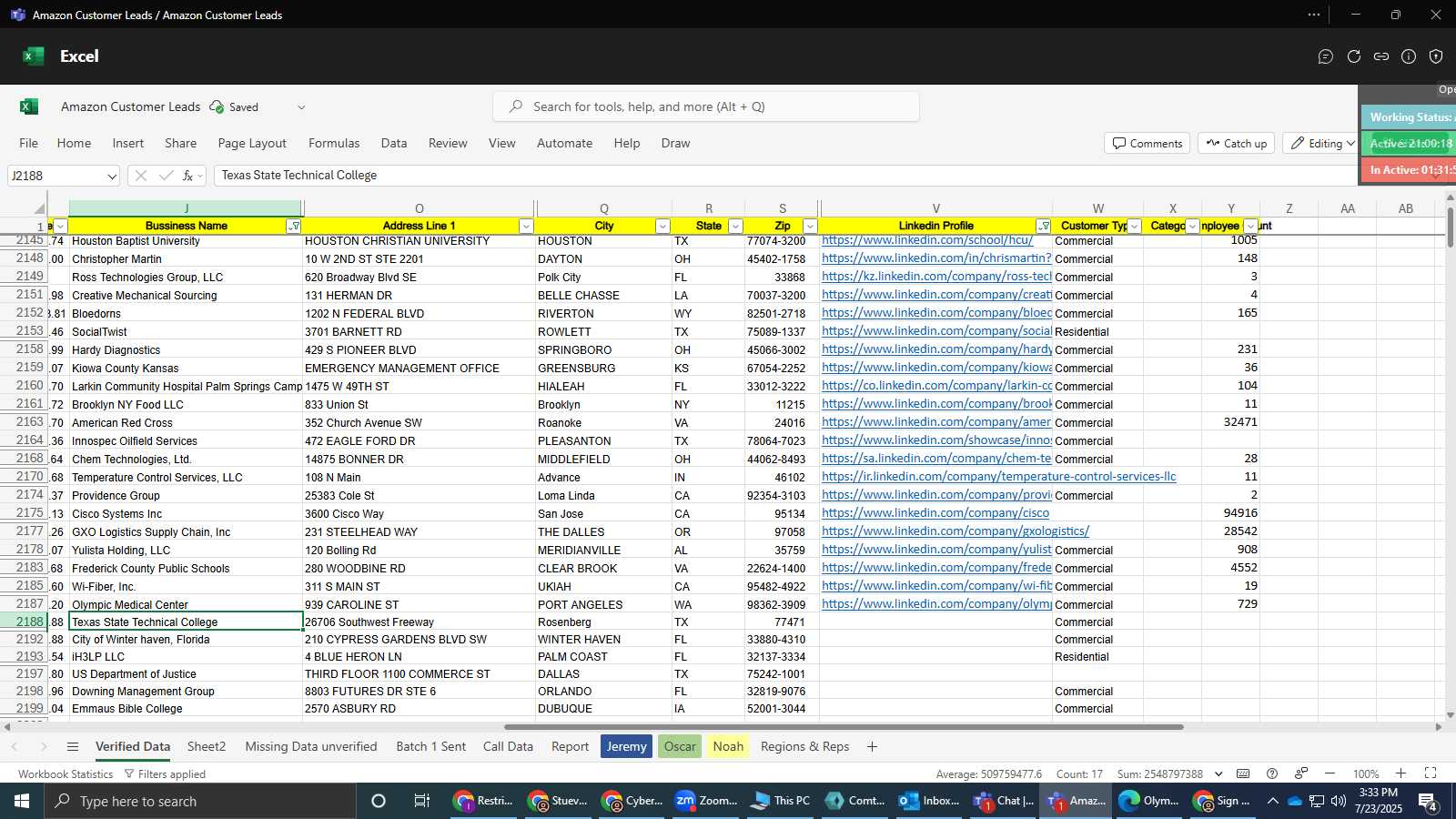Open Outlook Inbox from the taskbar
1456x819 pixels.
click(929, 801)
